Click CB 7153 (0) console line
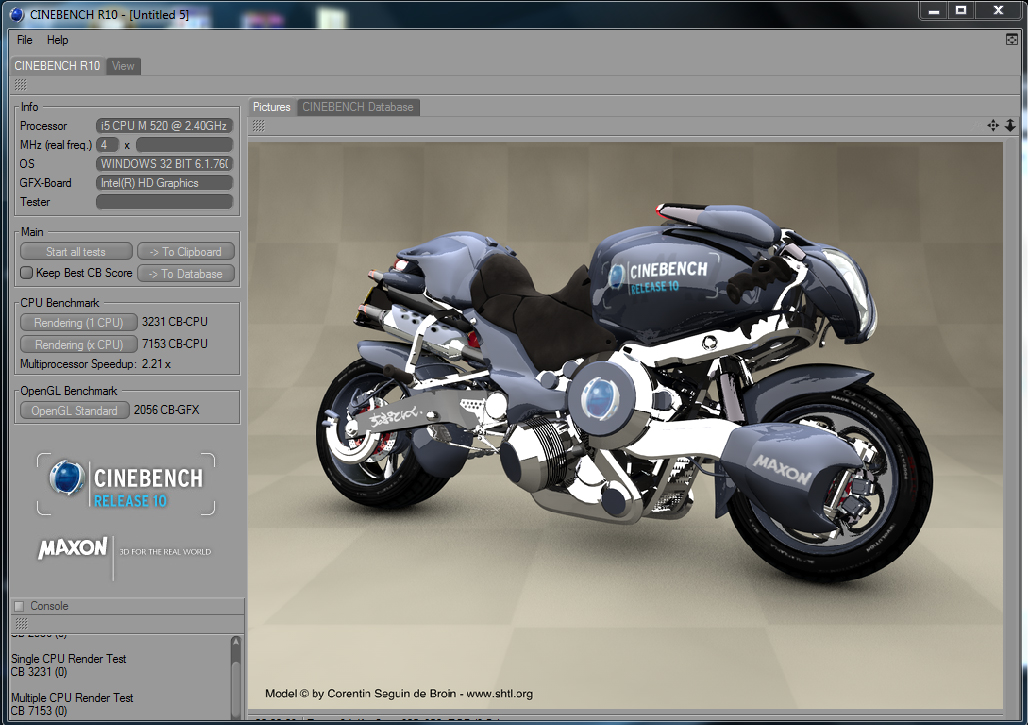1028x725 pixels. coord(39,711)
